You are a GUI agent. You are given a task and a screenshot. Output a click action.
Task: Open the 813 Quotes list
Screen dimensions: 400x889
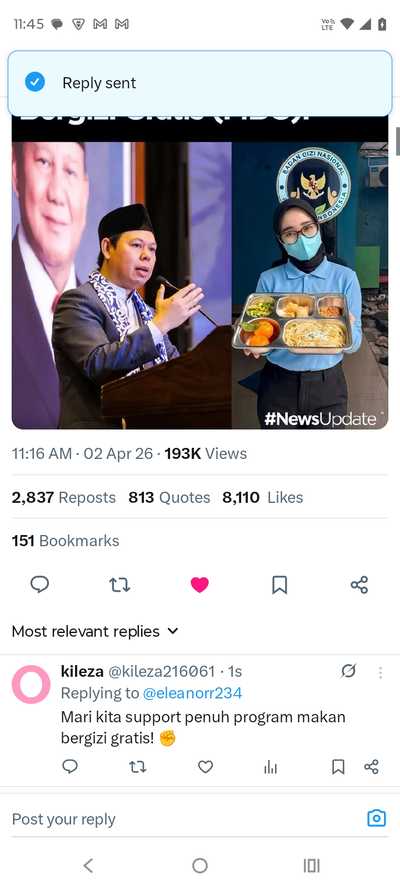tap(169, 497)
